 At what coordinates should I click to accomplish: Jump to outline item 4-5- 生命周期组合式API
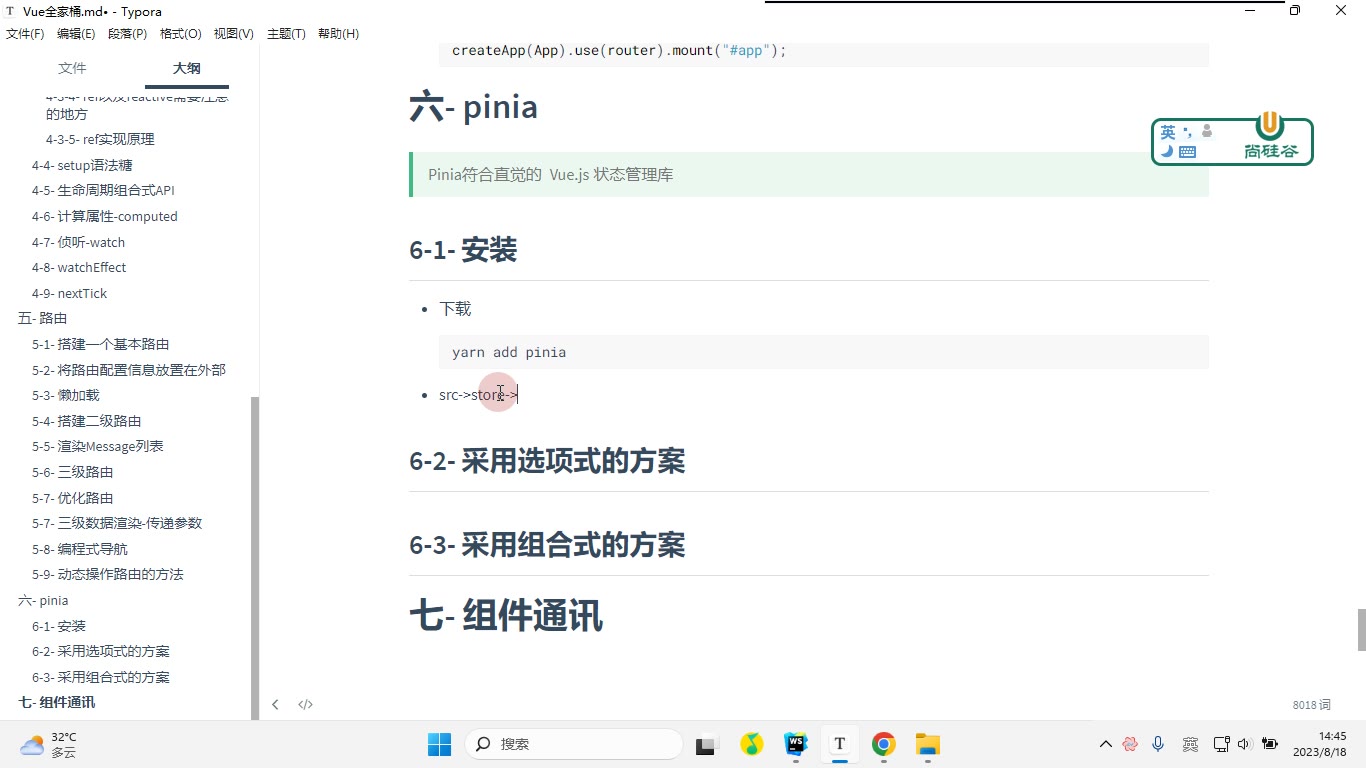[103, 191]
